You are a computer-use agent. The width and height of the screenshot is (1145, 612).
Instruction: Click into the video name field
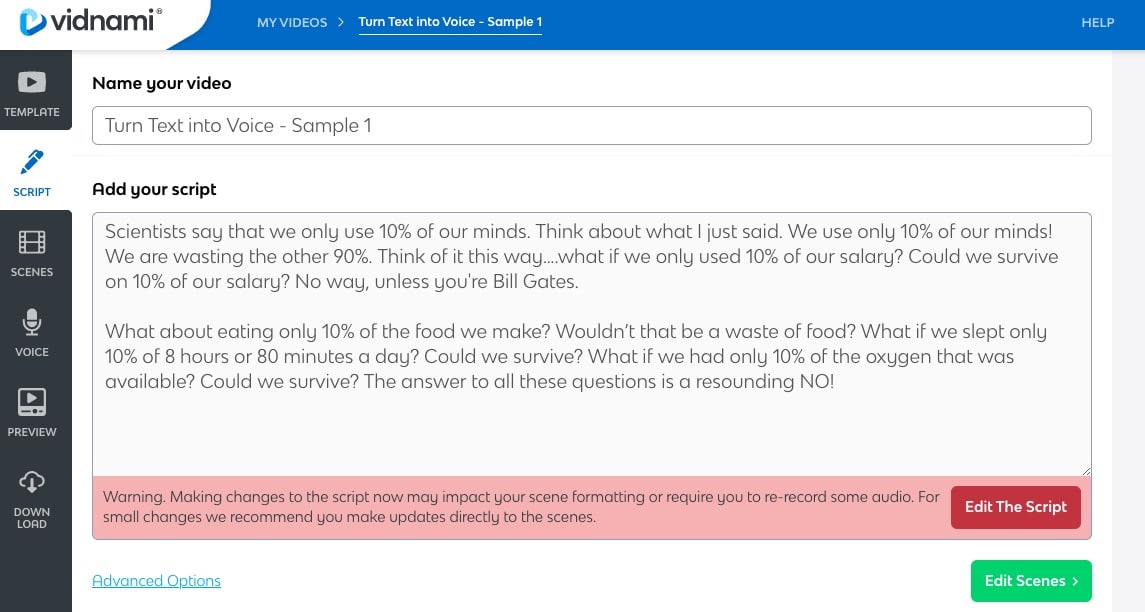point(591,126)
